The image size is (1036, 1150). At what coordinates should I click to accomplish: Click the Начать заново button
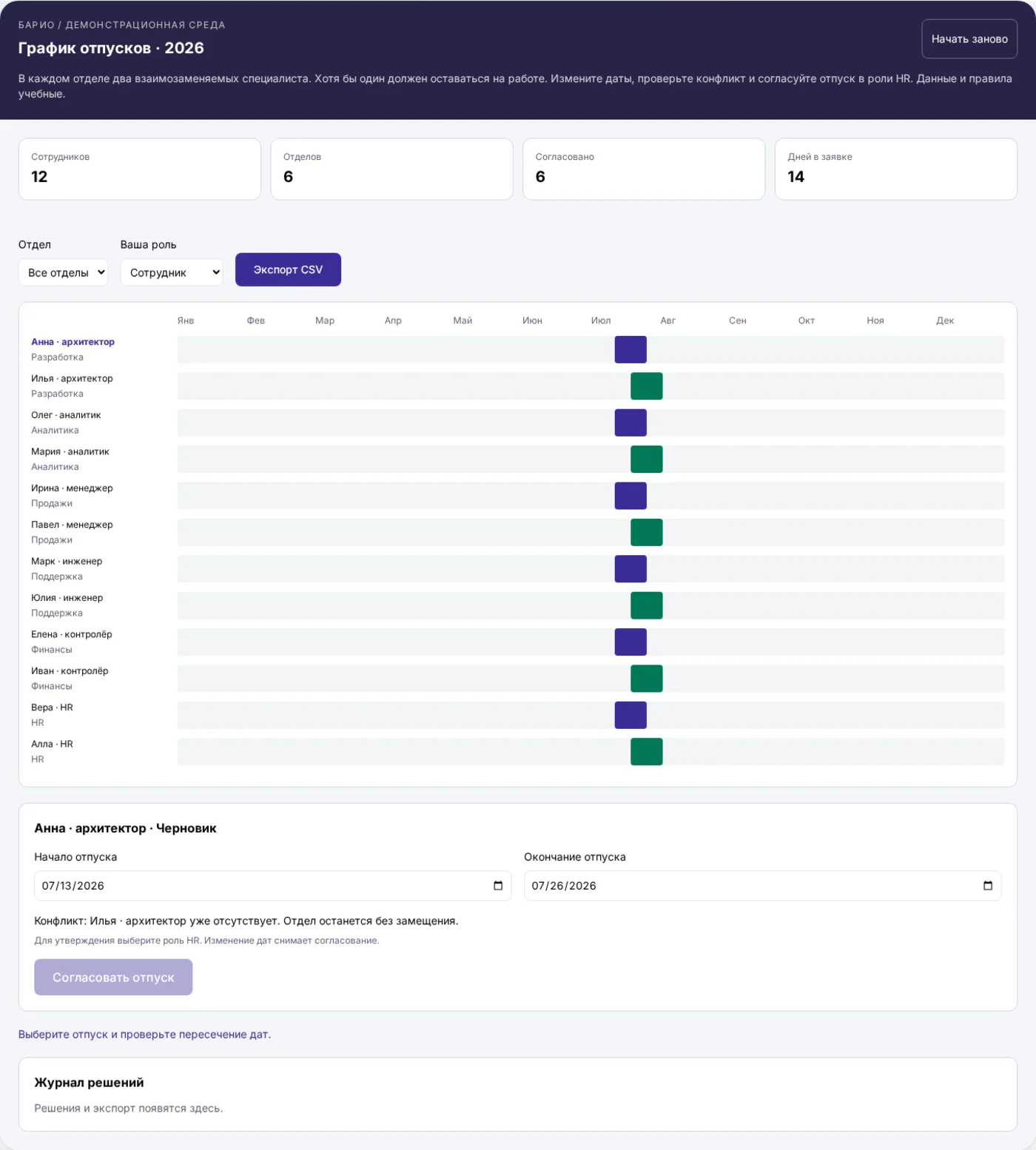(969, 38)
